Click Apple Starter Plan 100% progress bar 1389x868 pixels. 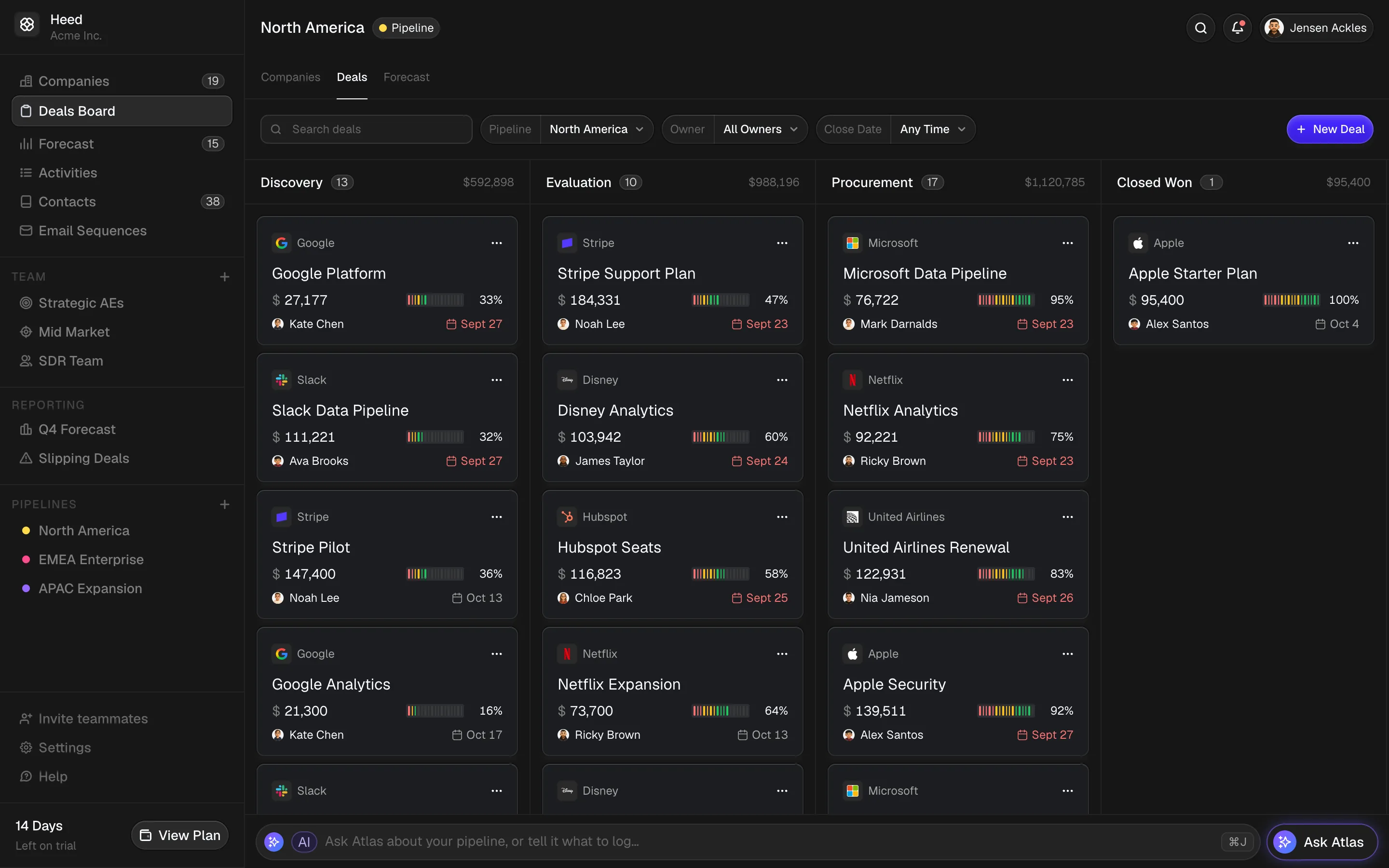[1292, 299]
